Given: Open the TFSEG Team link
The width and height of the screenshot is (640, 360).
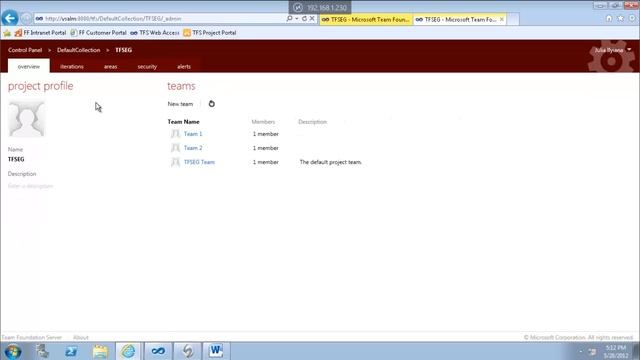Looking at the screenshot, I should [x=199, y=162].
